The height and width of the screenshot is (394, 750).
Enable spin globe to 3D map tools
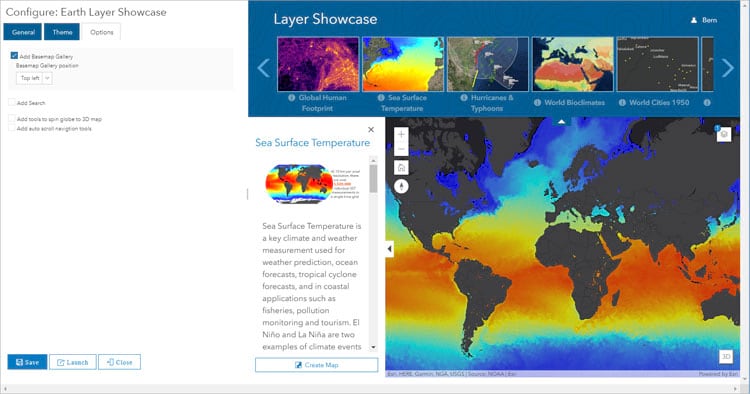12,119
